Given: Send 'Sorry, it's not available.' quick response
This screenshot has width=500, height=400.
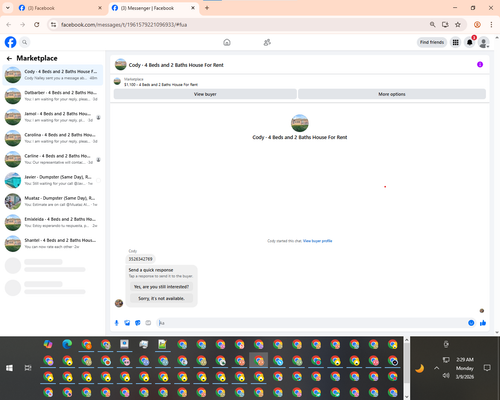Looking at the screenshot, I should pos(161,298).
